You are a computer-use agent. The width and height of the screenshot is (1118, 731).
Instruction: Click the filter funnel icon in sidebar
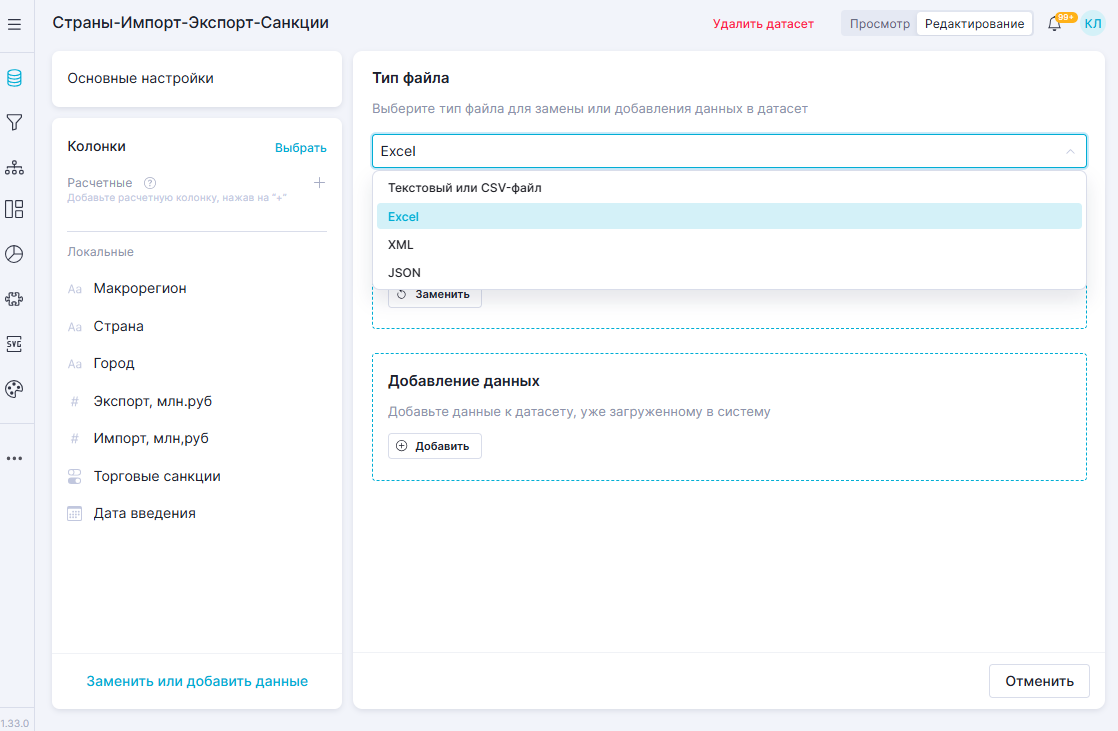tap(14, 122)
